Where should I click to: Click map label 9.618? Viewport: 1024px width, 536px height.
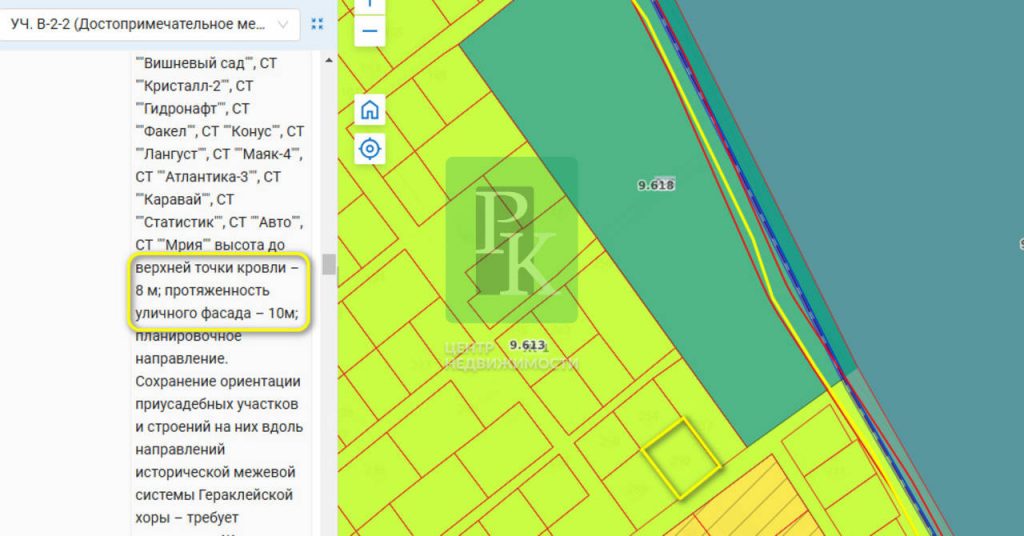[x=656, y=185]
